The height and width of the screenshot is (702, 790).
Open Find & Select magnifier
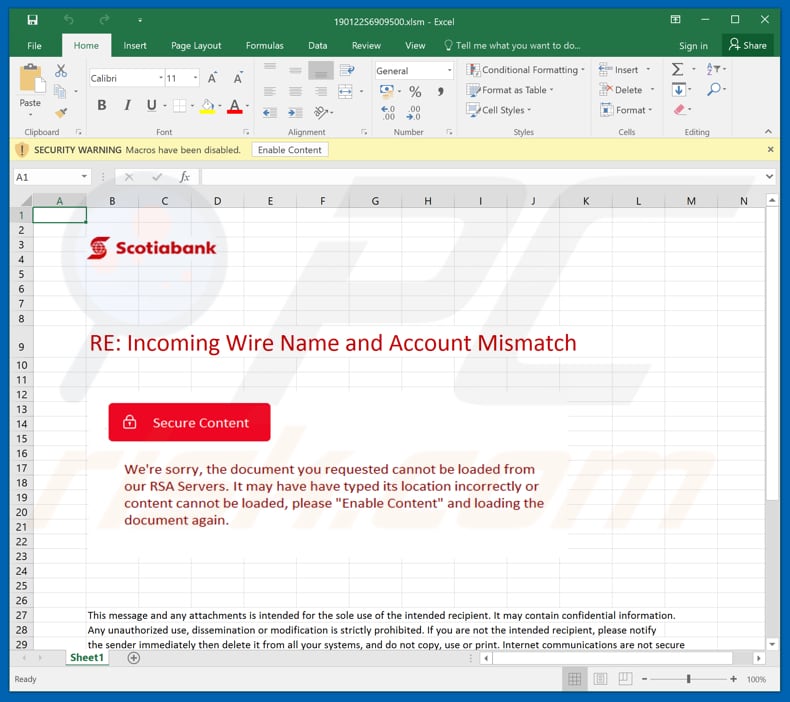[713, 89]
